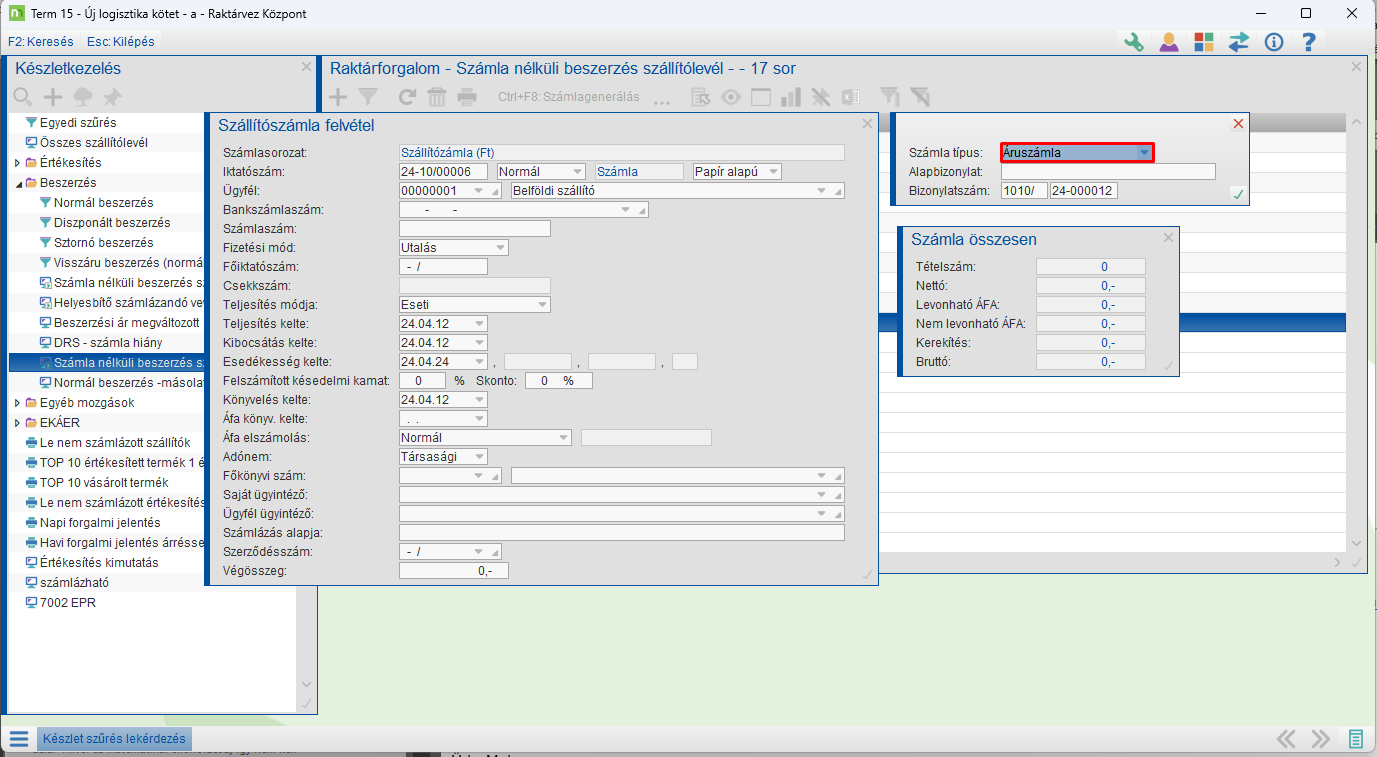Click the printer icon in Raktárforgalom toolbar
Viewport: 1377px width, 757px height.
click(467, 97)
